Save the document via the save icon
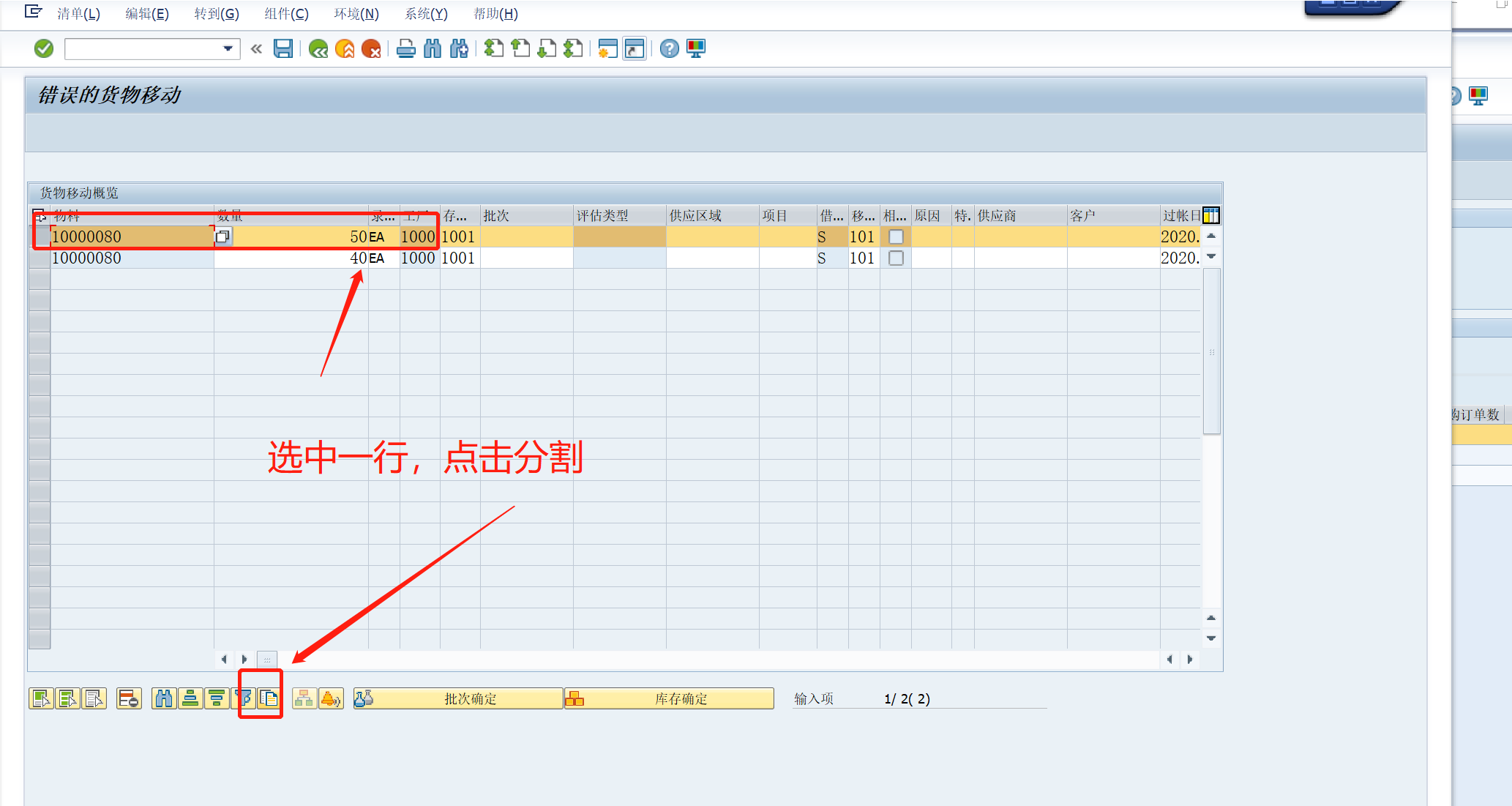 284,48
